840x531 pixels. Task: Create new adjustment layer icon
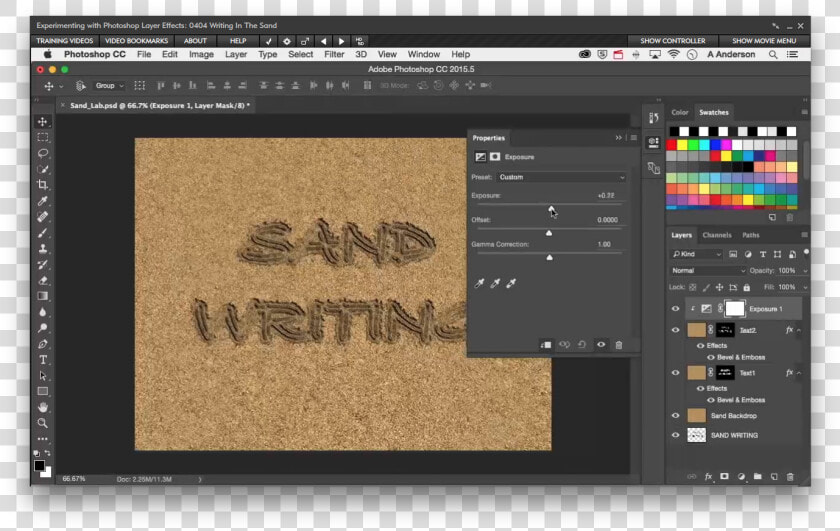click(x=741, y=476)
